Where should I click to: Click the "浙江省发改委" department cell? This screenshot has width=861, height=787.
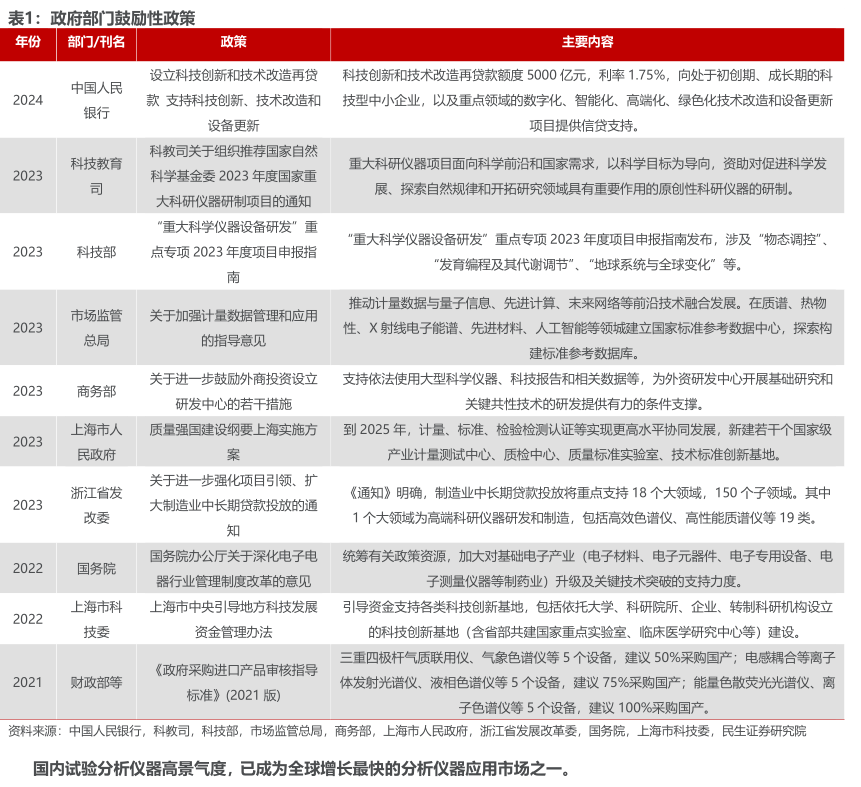click(96, 505)
